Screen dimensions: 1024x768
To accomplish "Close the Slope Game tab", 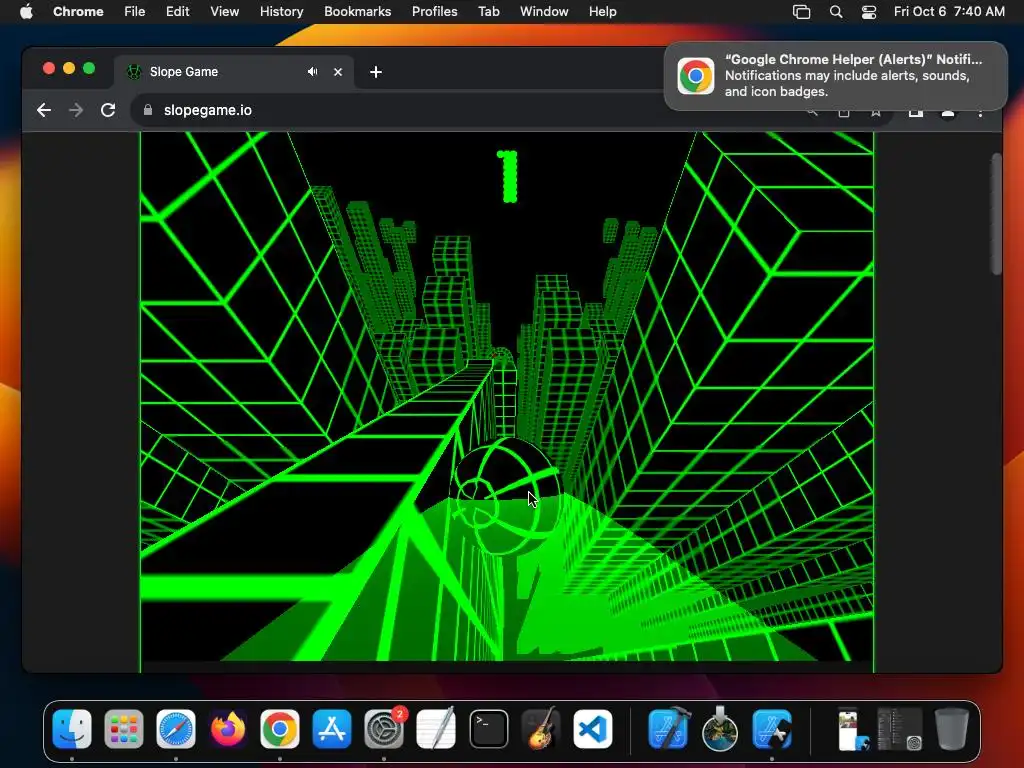I will [x=338, y=72].
